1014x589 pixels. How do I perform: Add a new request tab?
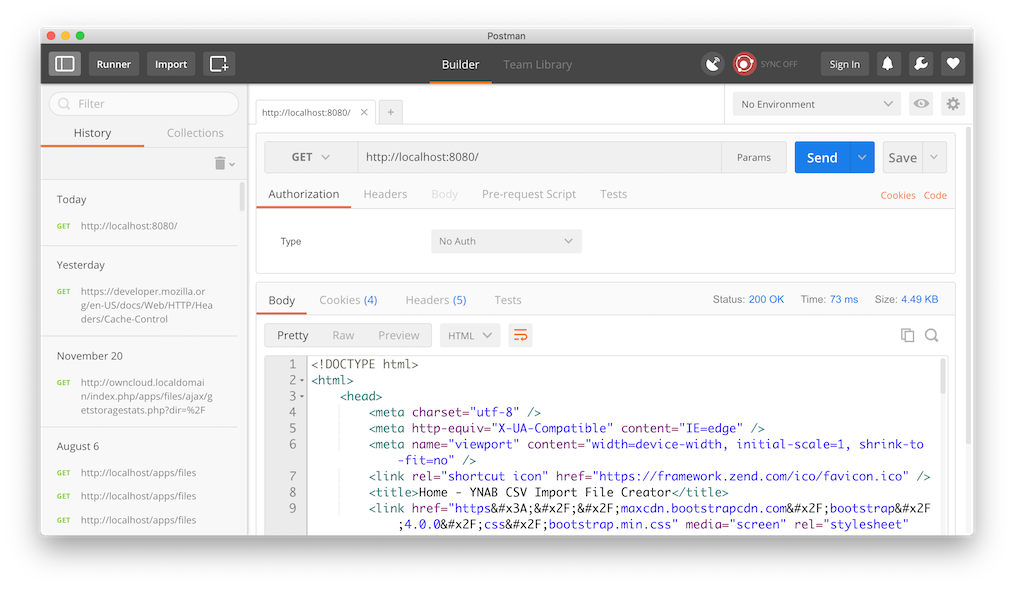coord(391,112)
